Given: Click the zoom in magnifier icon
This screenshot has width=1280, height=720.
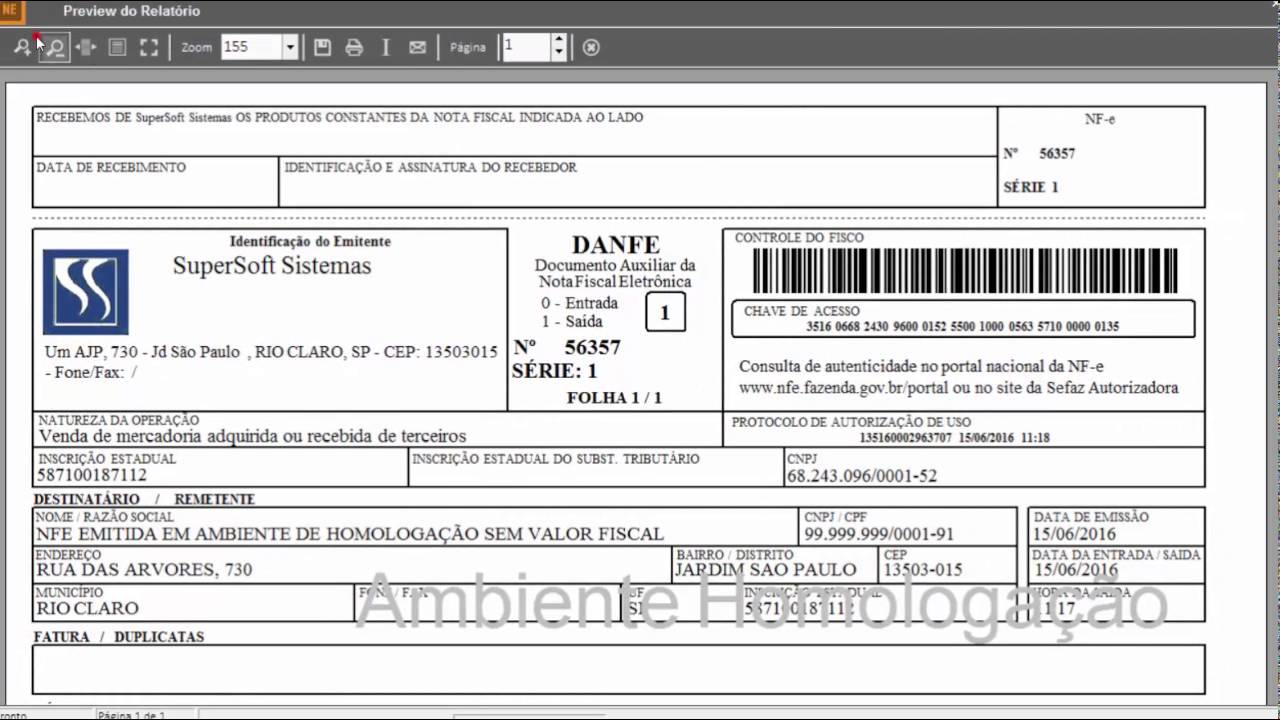Looking at the screenshot, I should pos(22,47).
